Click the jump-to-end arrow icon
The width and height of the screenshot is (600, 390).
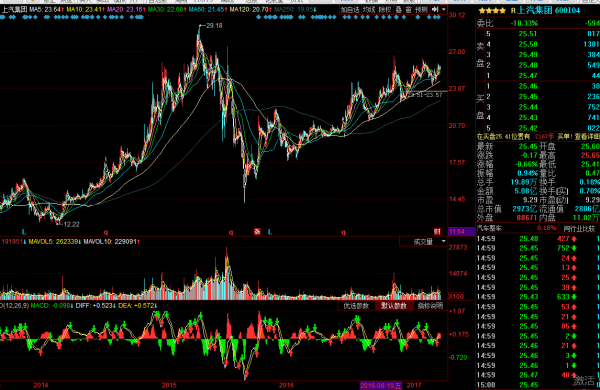pos(435,10)
